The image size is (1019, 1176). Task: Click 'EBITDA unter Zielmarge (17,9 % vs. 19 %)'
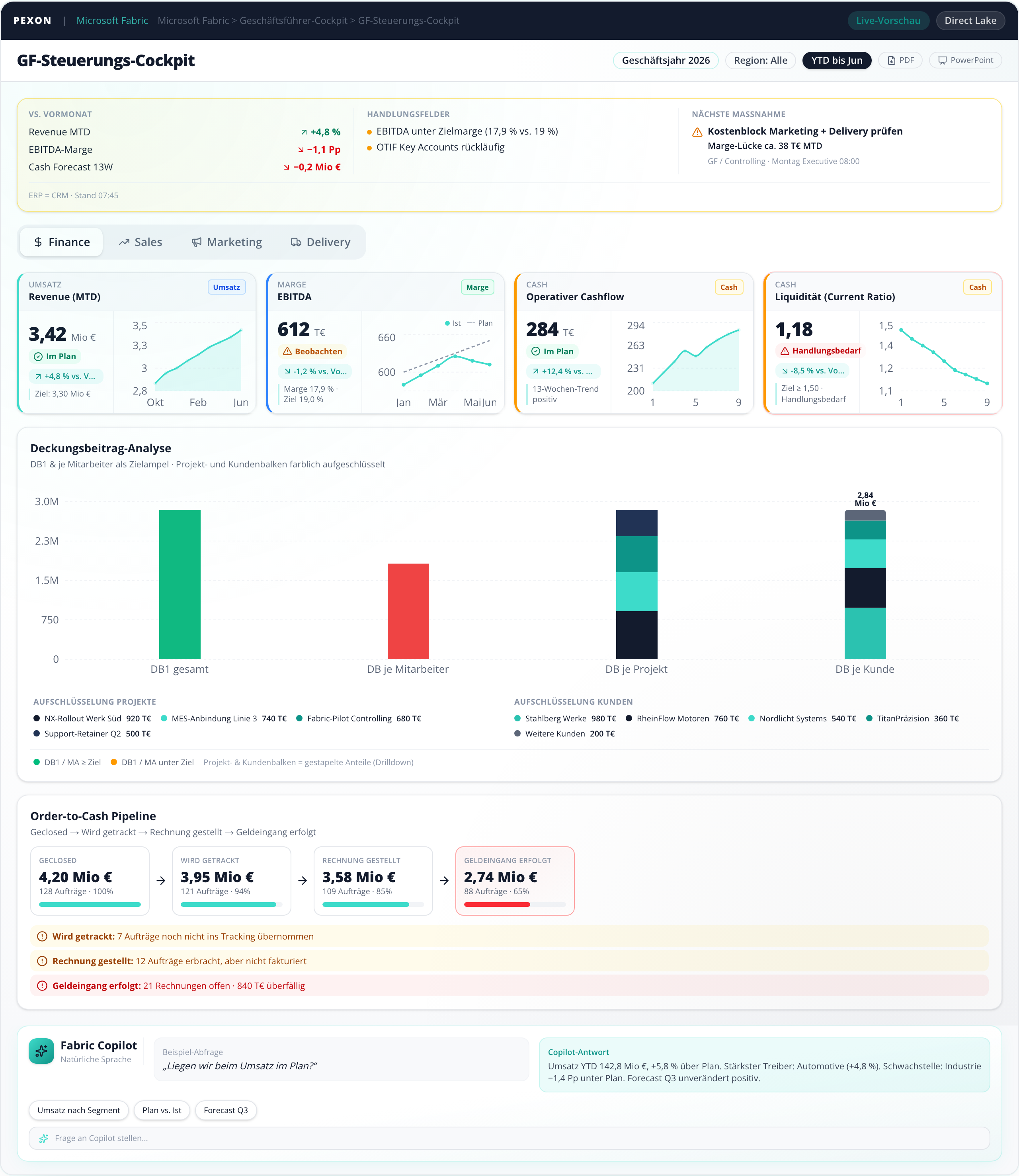(x=467, y=131)
